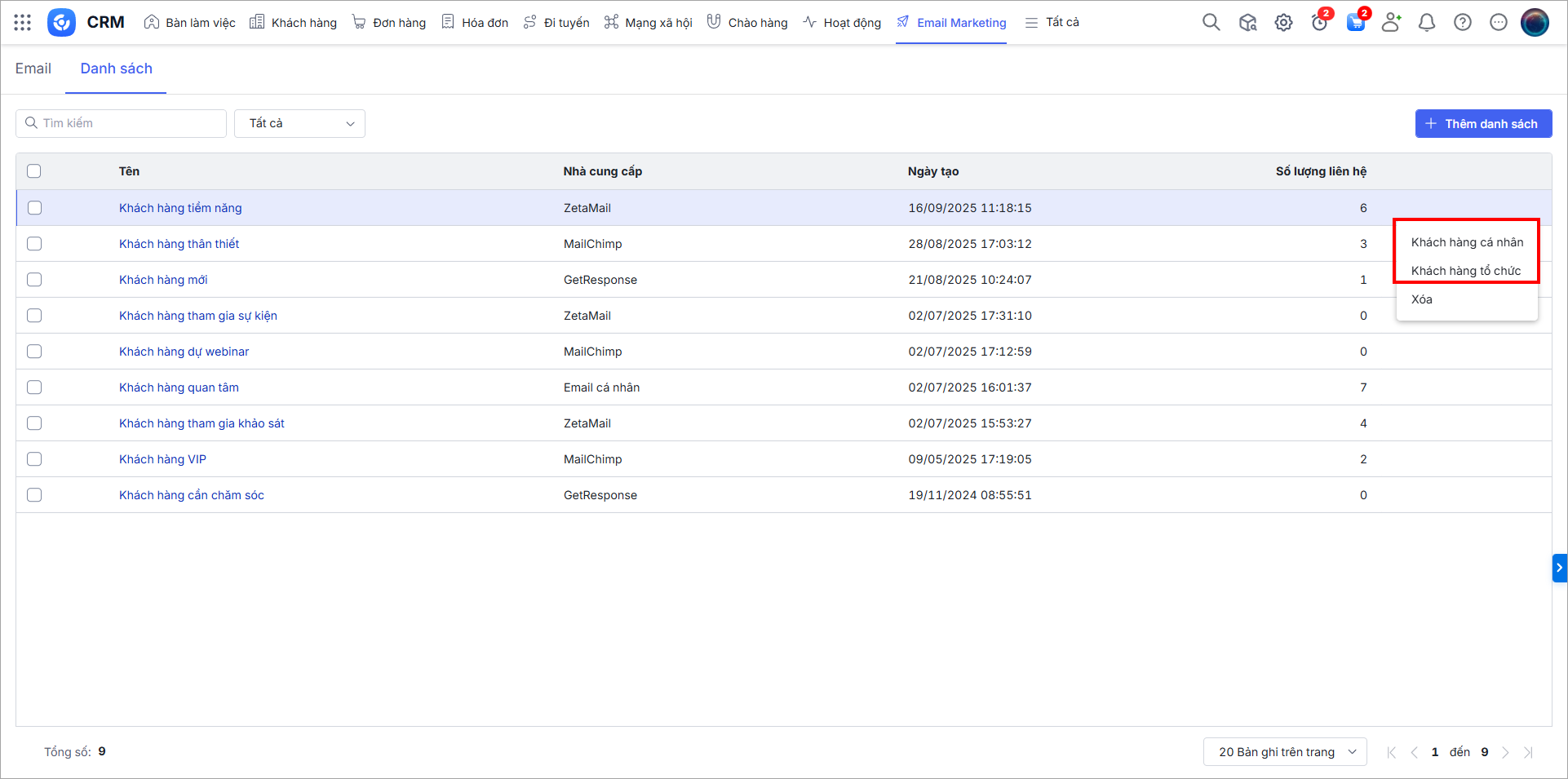Switch to the Email tab
The image size is (1568, 779).
click(33, 69)
